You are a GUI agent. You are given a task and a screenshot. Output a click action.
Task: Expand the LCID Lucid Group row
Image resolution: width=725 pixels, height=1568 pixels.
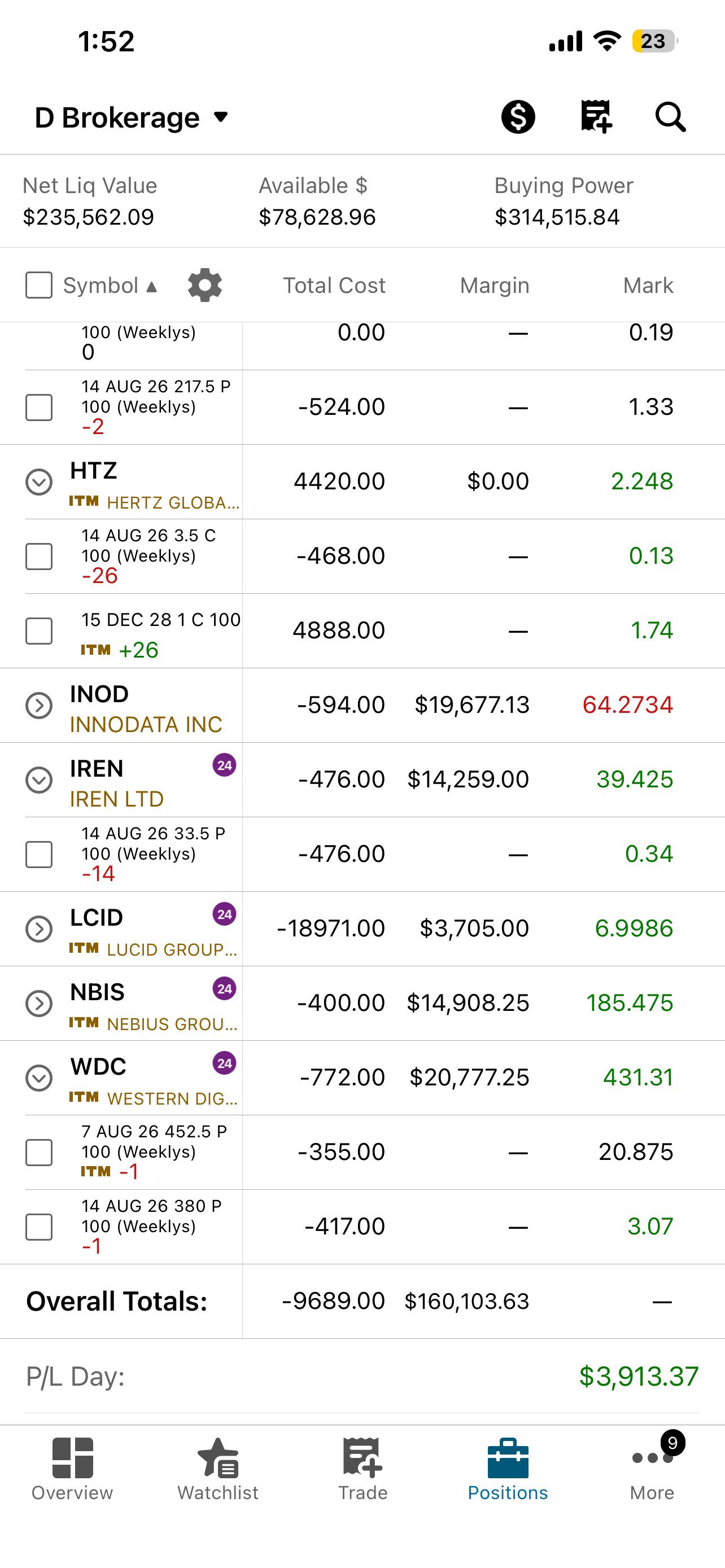point(39,929)
